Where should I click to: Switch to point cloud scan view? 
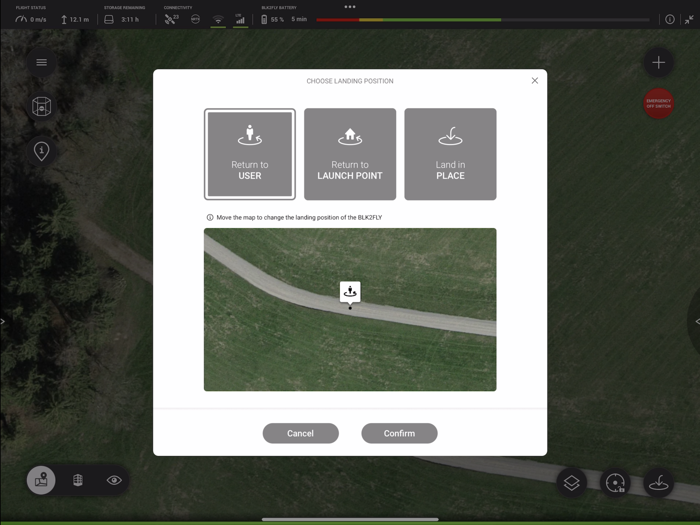pyautogui.click(x=78, y=480)
